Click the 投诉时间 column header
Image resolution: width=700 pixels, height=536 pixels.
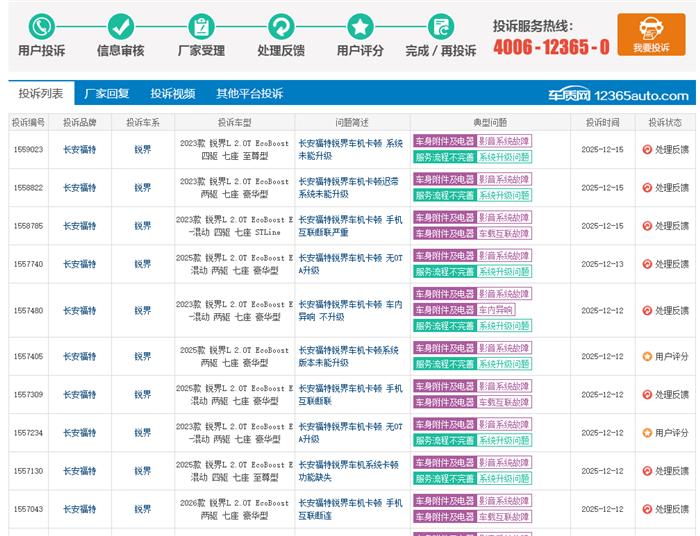pos(602,122)
